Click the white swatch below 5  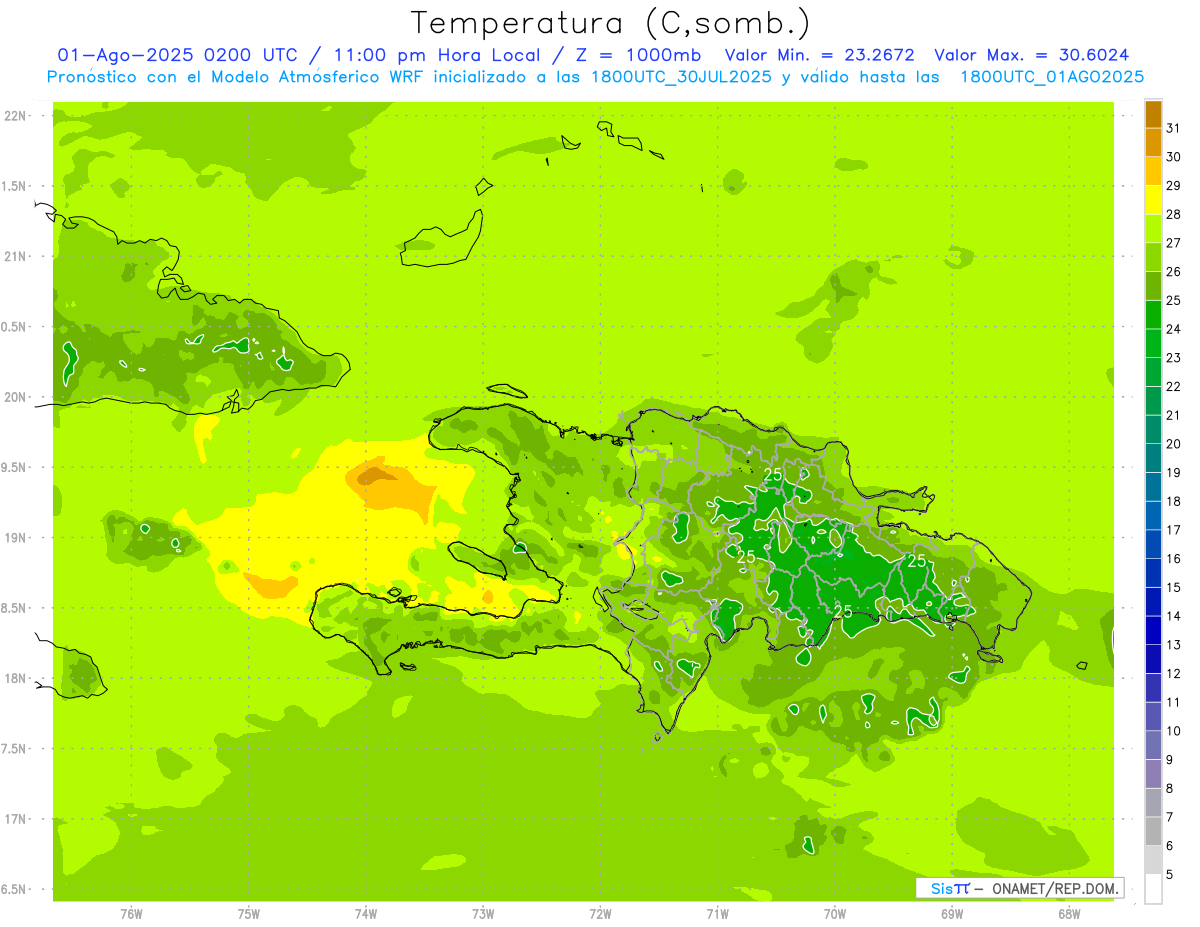tap(1153, 889)
